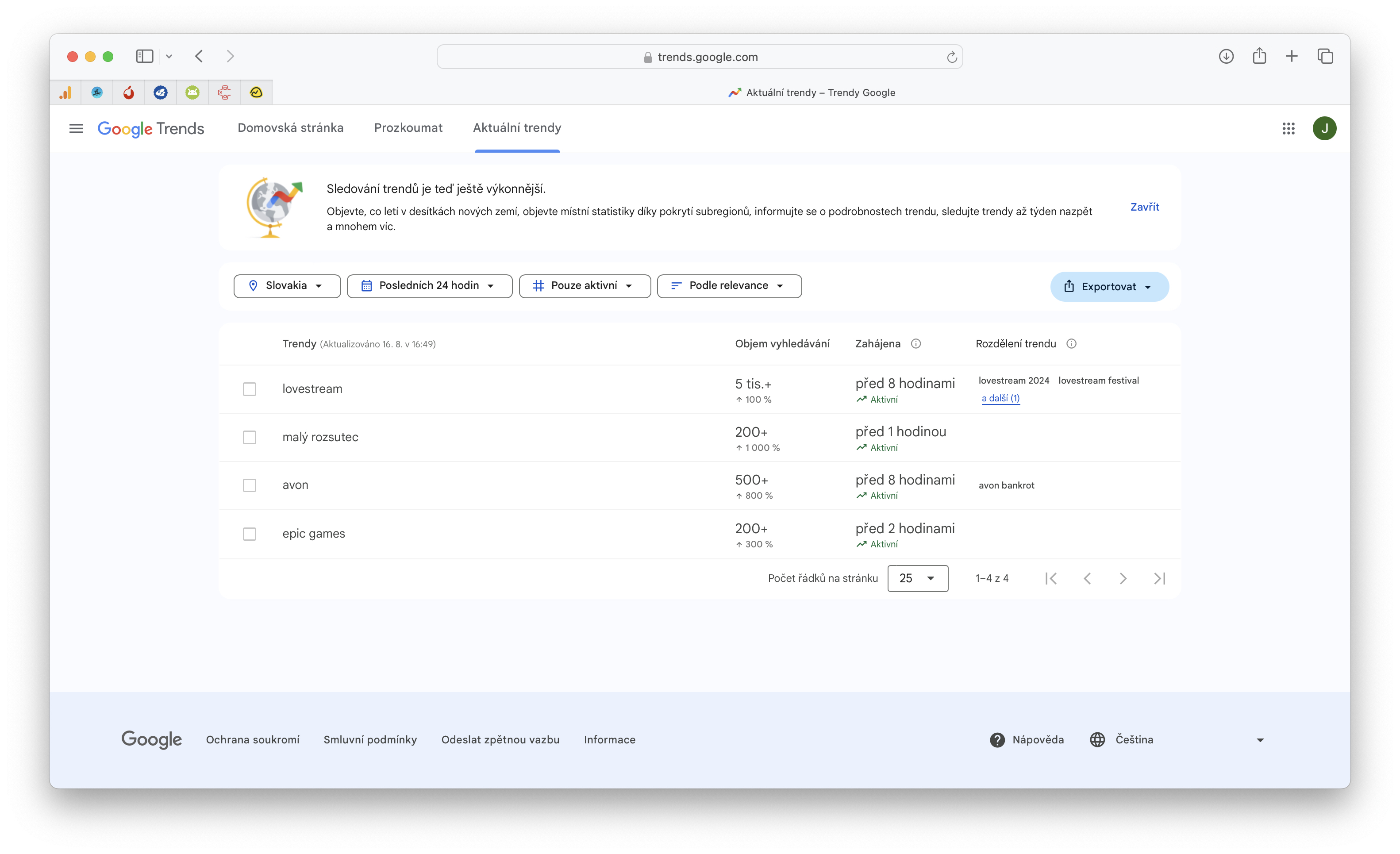1400x854 pixels.
Task: Dismiss the banner with Zavřít
Action: 1144,207
